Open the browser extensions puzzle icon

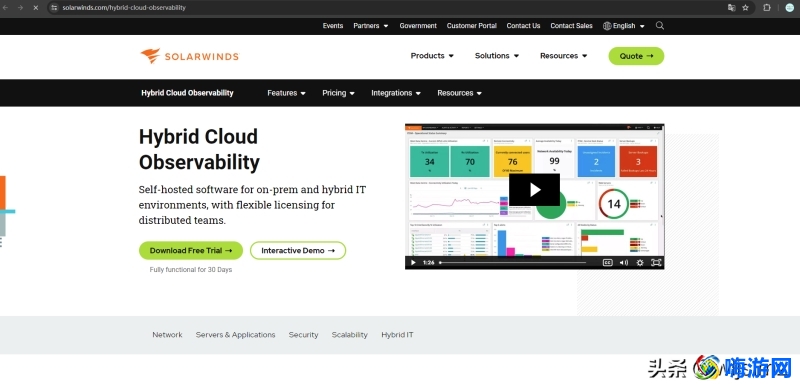[x=766, y=8]
